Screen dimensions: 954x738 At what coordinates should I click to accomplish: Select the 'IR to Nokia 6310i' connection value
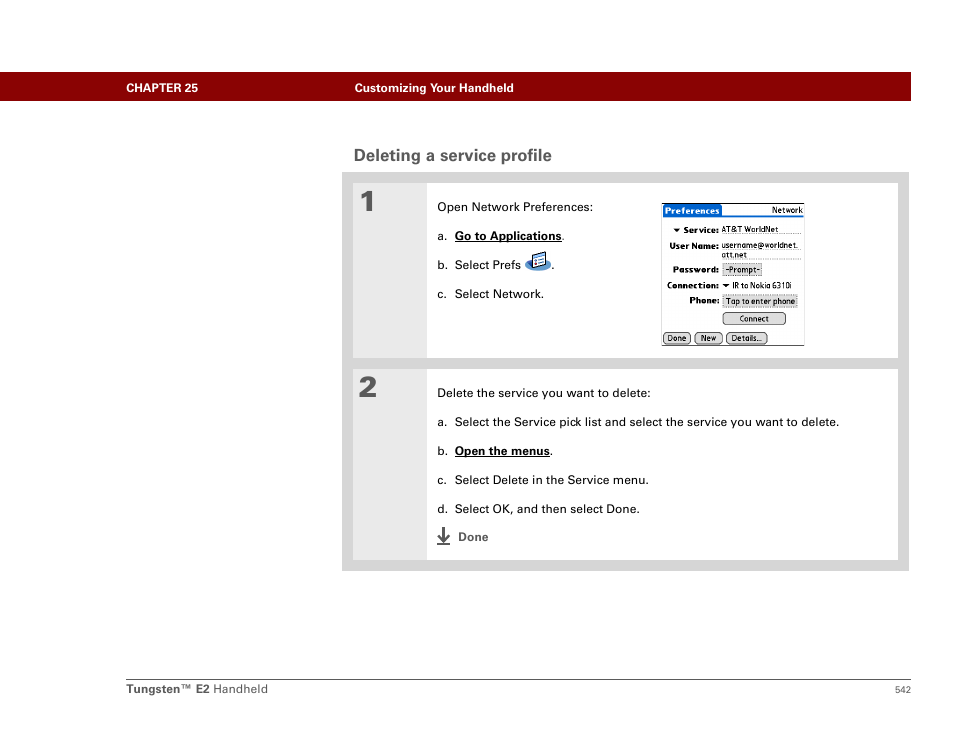coord(762,285)
